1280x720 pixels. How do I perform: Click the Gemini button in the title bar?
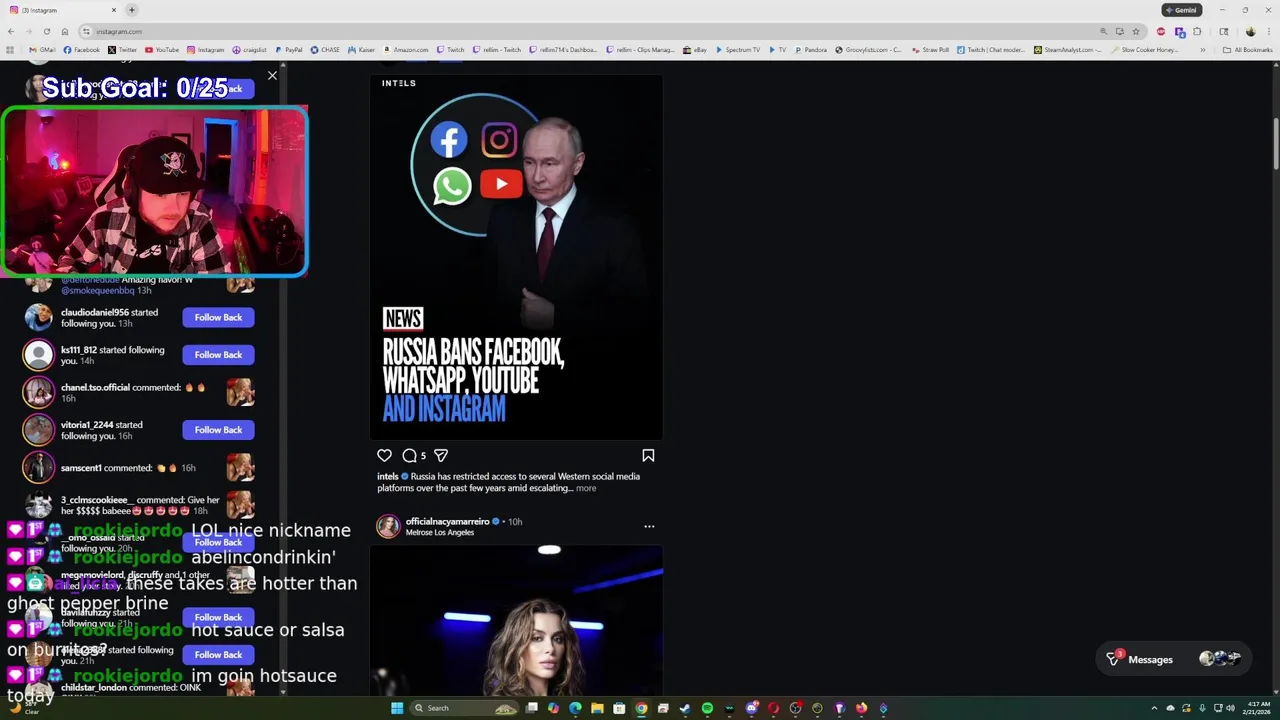click(x=1181, y=10)
